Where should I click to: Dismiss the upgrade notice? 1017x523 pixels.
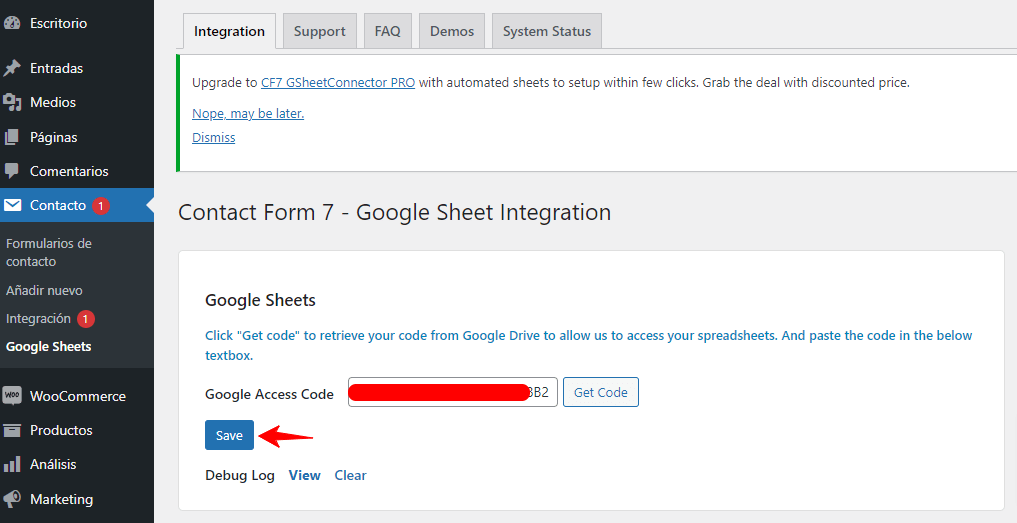pos(213,138)
